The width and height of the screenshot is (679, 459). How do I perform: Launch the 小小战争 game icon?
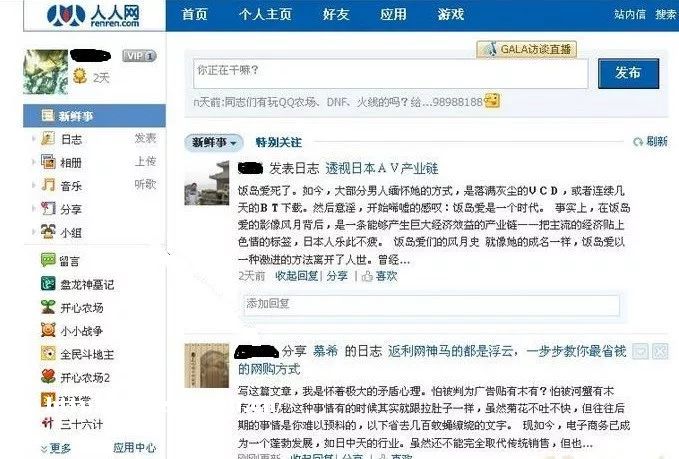(x=48, y=330)
